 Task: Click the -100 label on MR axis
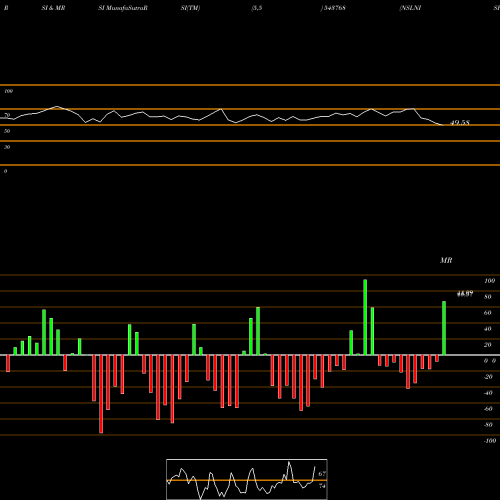pos(490,441)
